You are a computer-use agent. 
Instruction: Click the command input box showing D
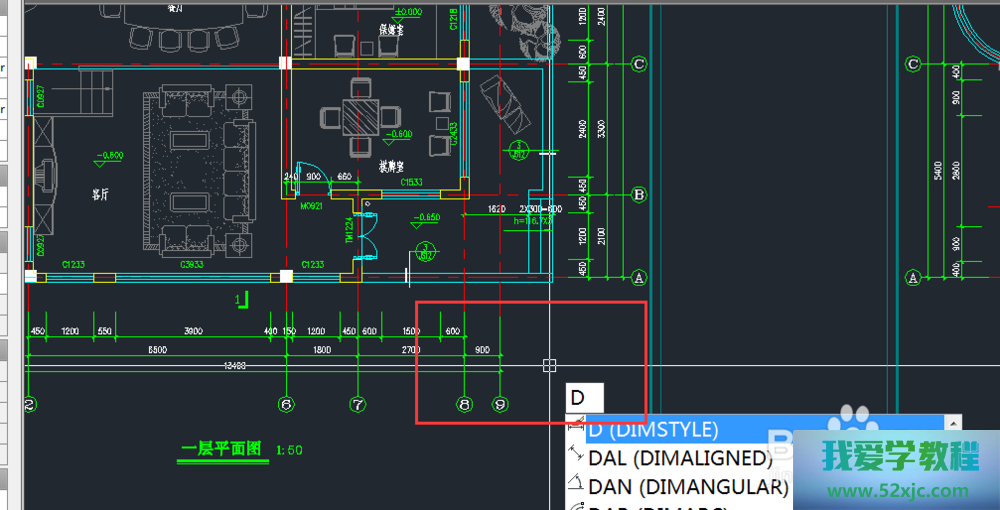click(x=584, y=397)
